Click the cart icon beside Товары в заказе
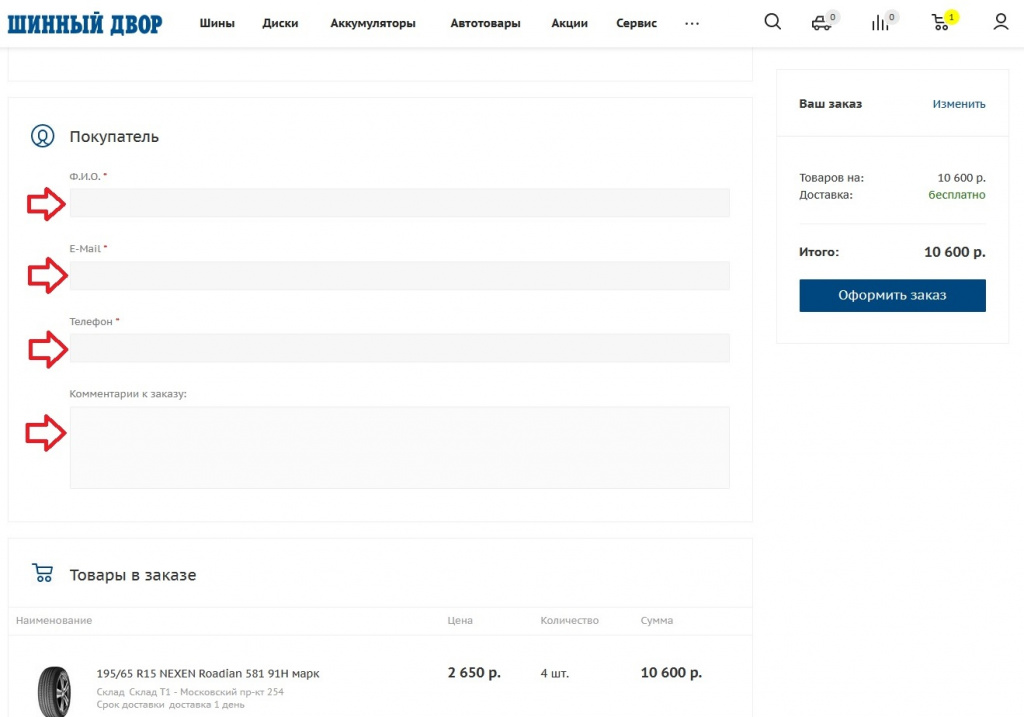This screenshot has height=717, width=1024. (x=42, y=574)
